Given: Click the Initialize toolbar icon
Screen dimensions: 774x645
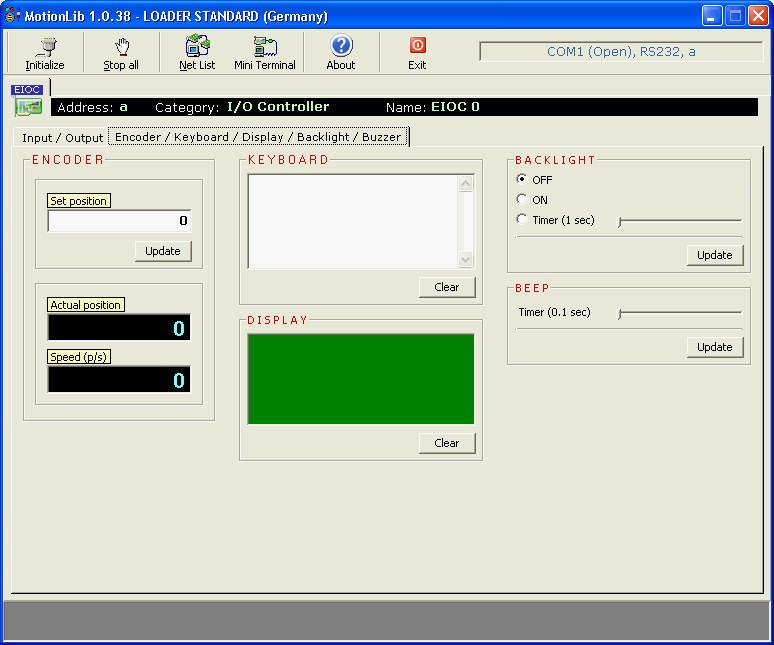Looking at the screenshot, I should pyautogui.click(x=45, y=53).
